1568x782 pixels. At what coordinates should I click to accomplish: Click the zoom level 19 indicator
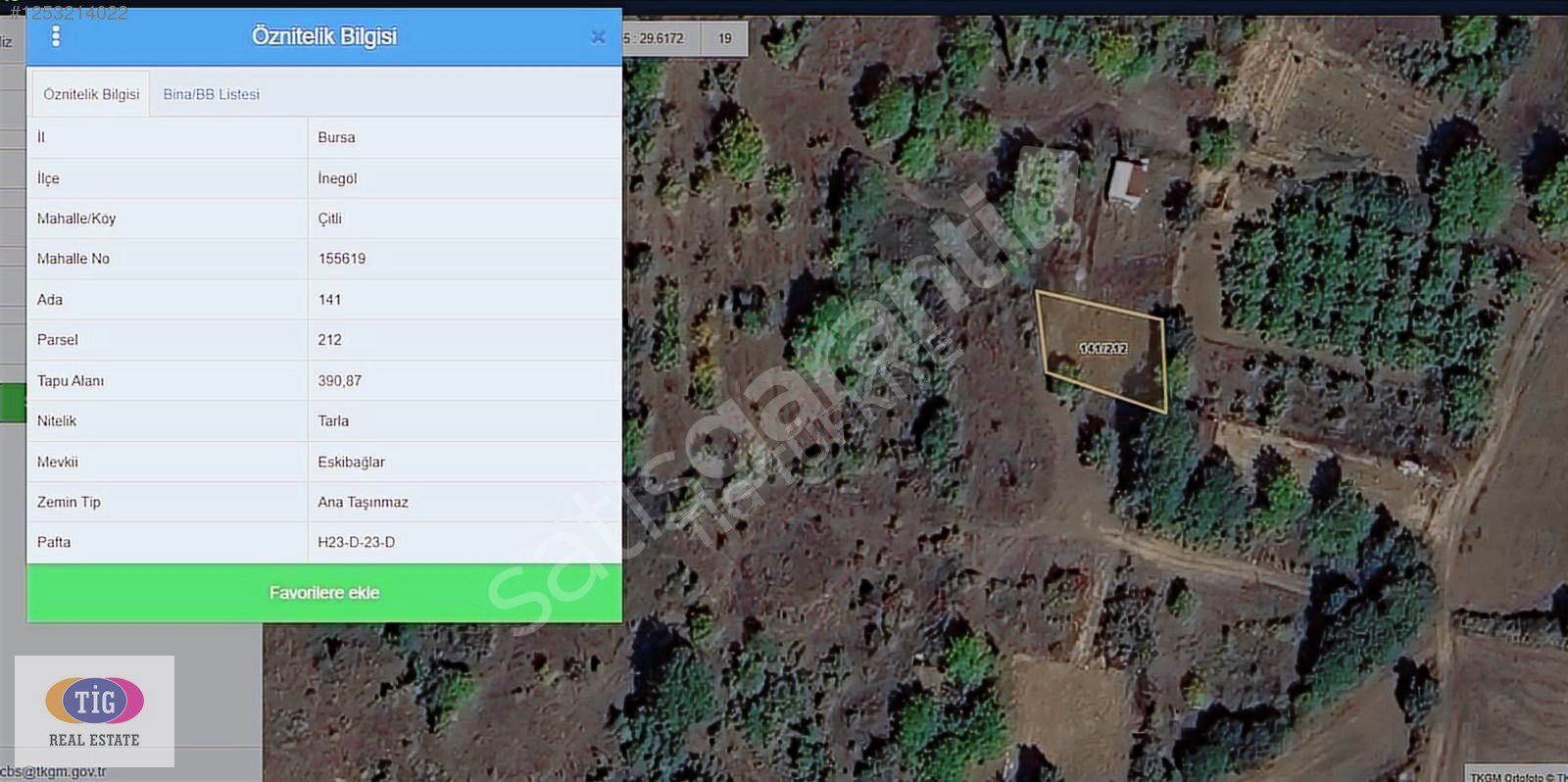[x=725, y=38]
